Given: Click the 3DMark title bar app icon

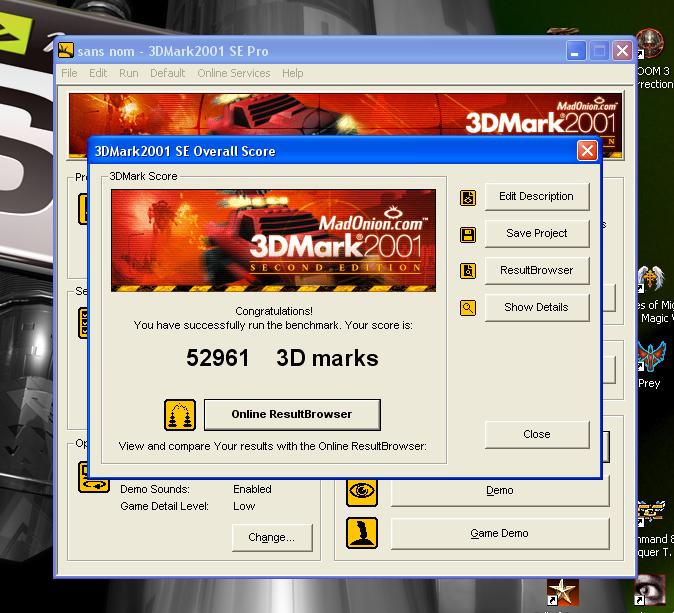Looking at the screenshot, I should [x=66, y=50].
